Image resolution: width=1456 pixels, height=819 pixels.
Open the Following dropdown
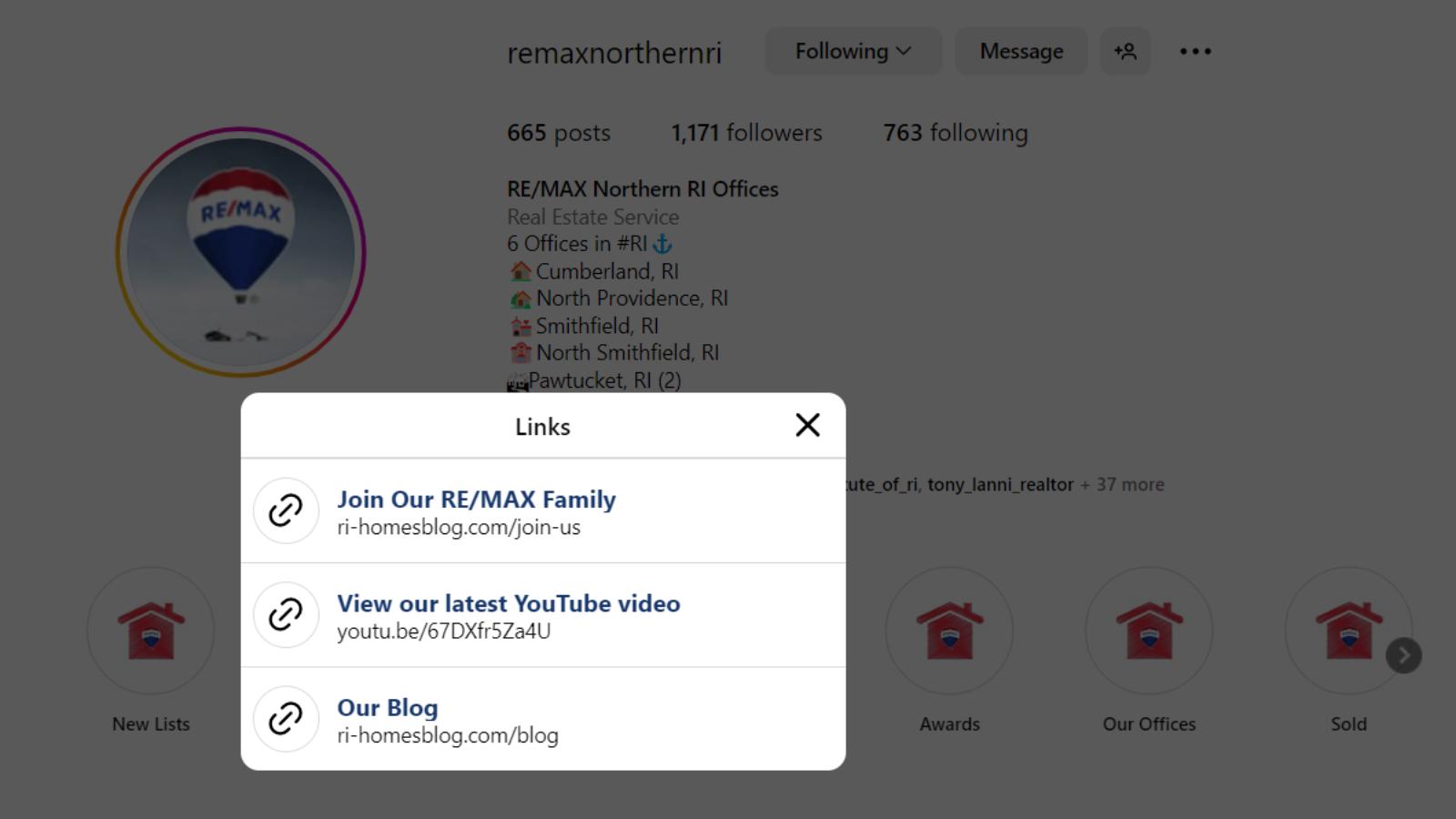click(852, 52)
